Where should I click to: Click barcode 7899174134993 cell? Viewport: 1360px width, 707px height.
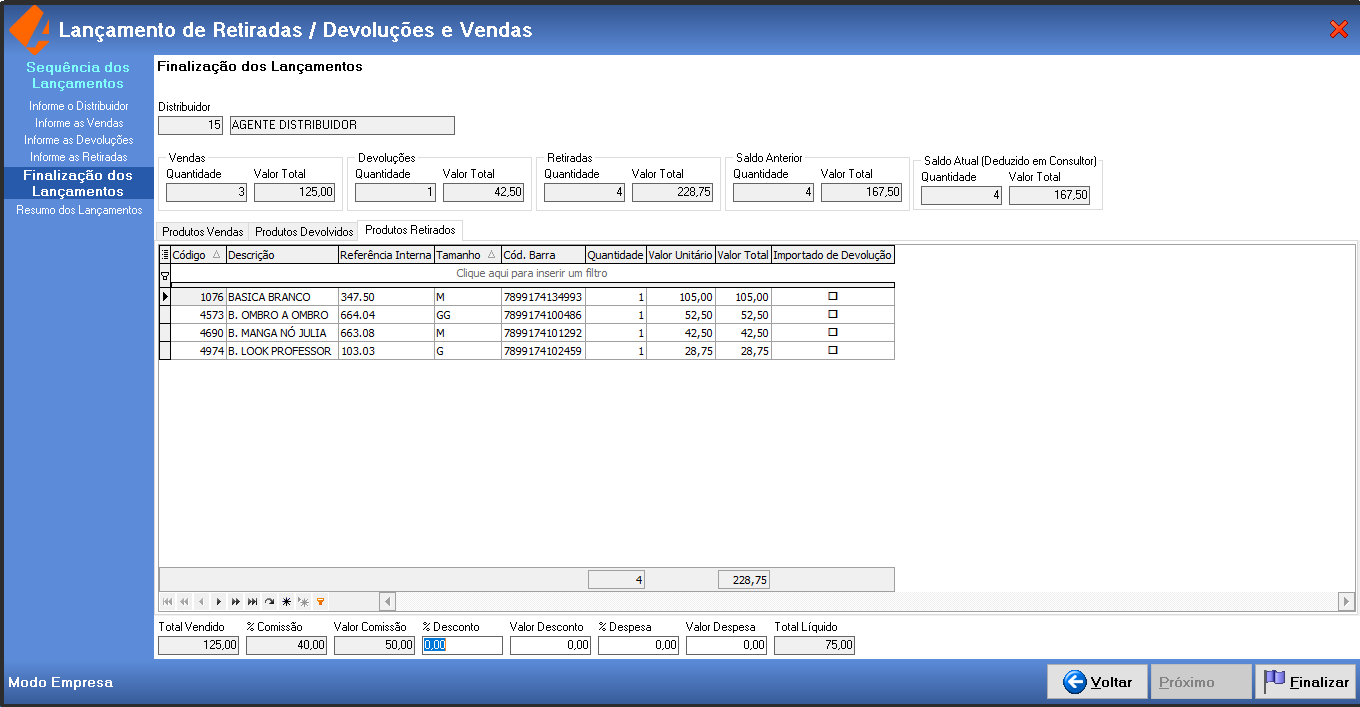[543, 297]
